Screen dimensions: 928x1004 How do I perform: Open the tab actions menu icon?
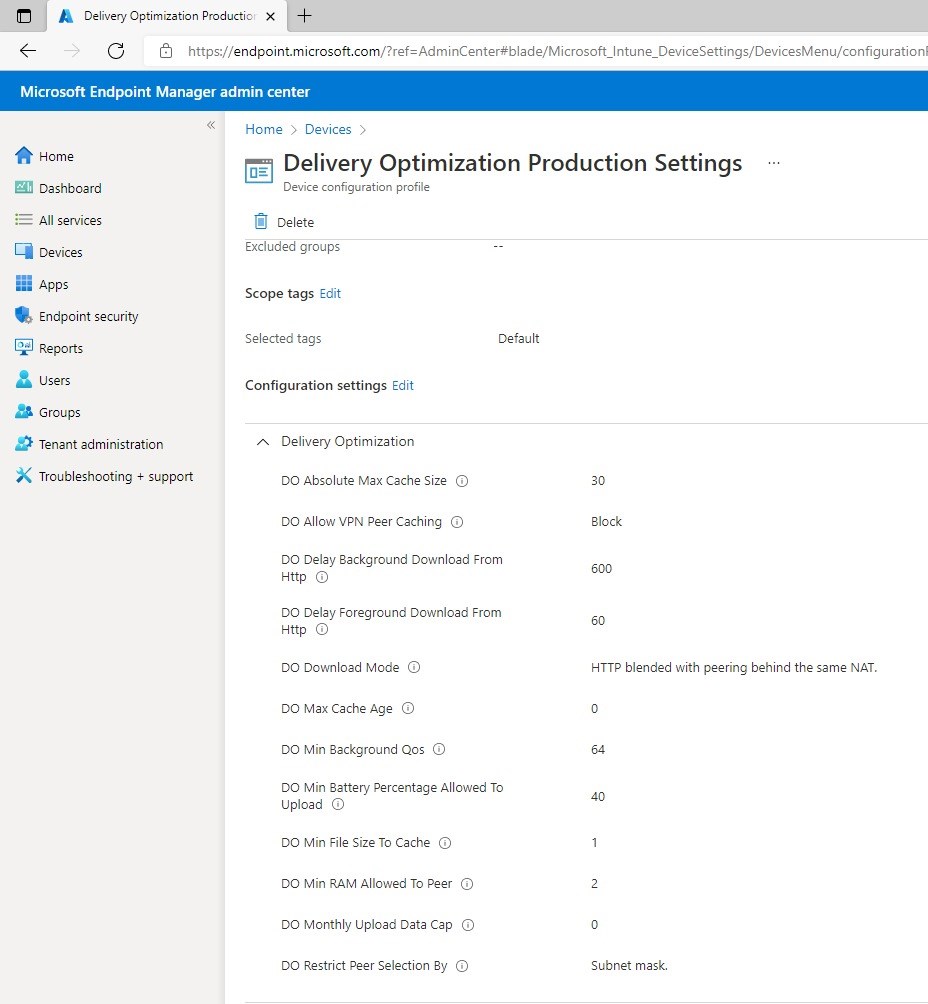(24, 16)
